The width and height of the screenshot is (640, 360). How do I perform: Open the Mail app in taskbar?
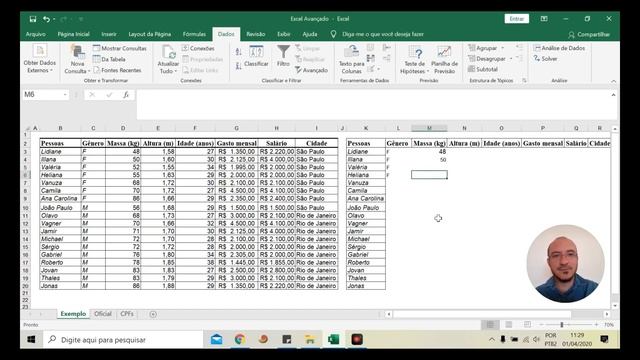(216, 340)
